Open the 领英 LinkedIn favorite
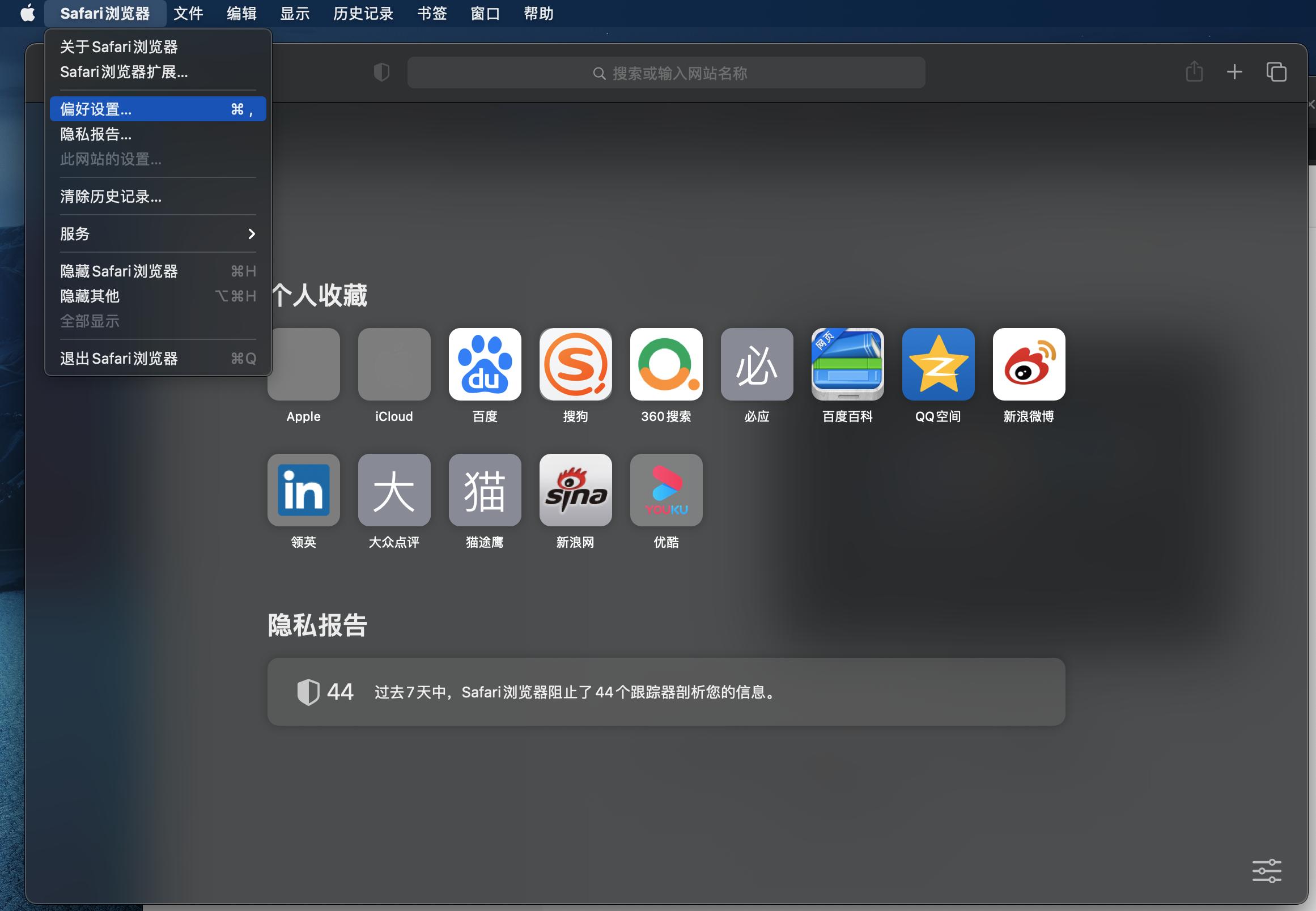1316x911 pixels. coord(303,489)
